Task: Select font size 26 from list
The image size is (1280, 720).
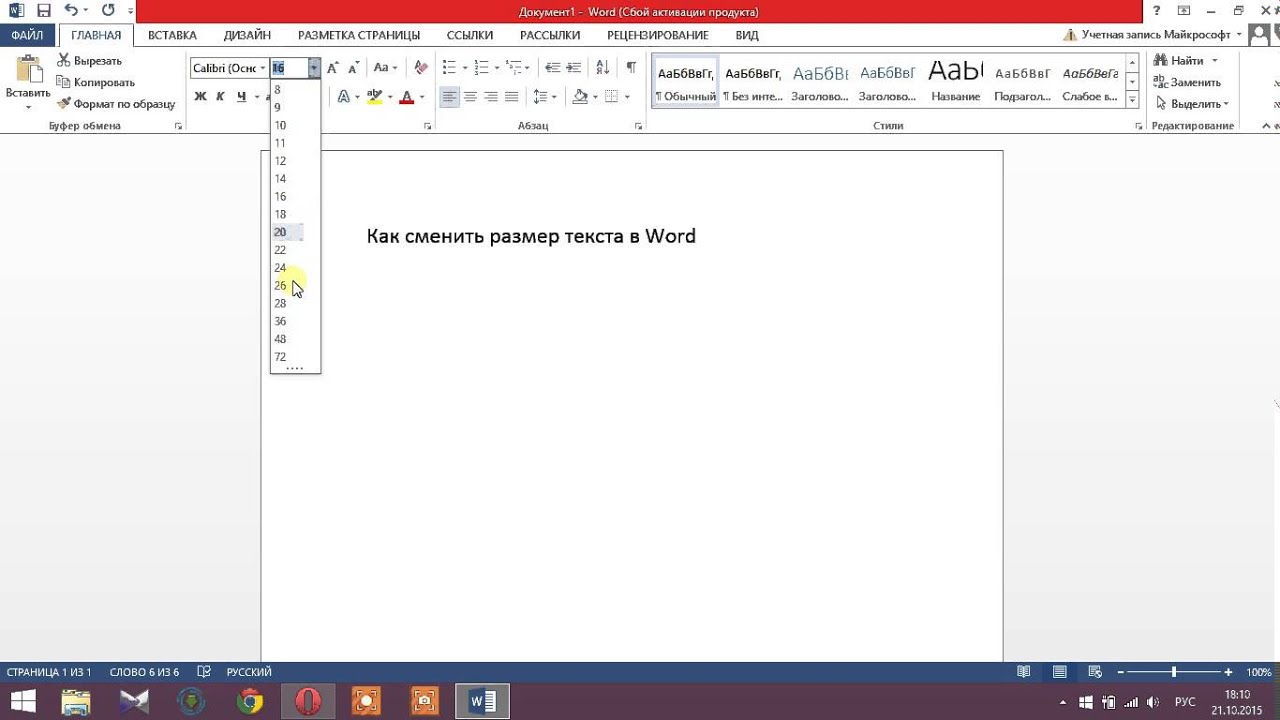Action: click(295, 286)
